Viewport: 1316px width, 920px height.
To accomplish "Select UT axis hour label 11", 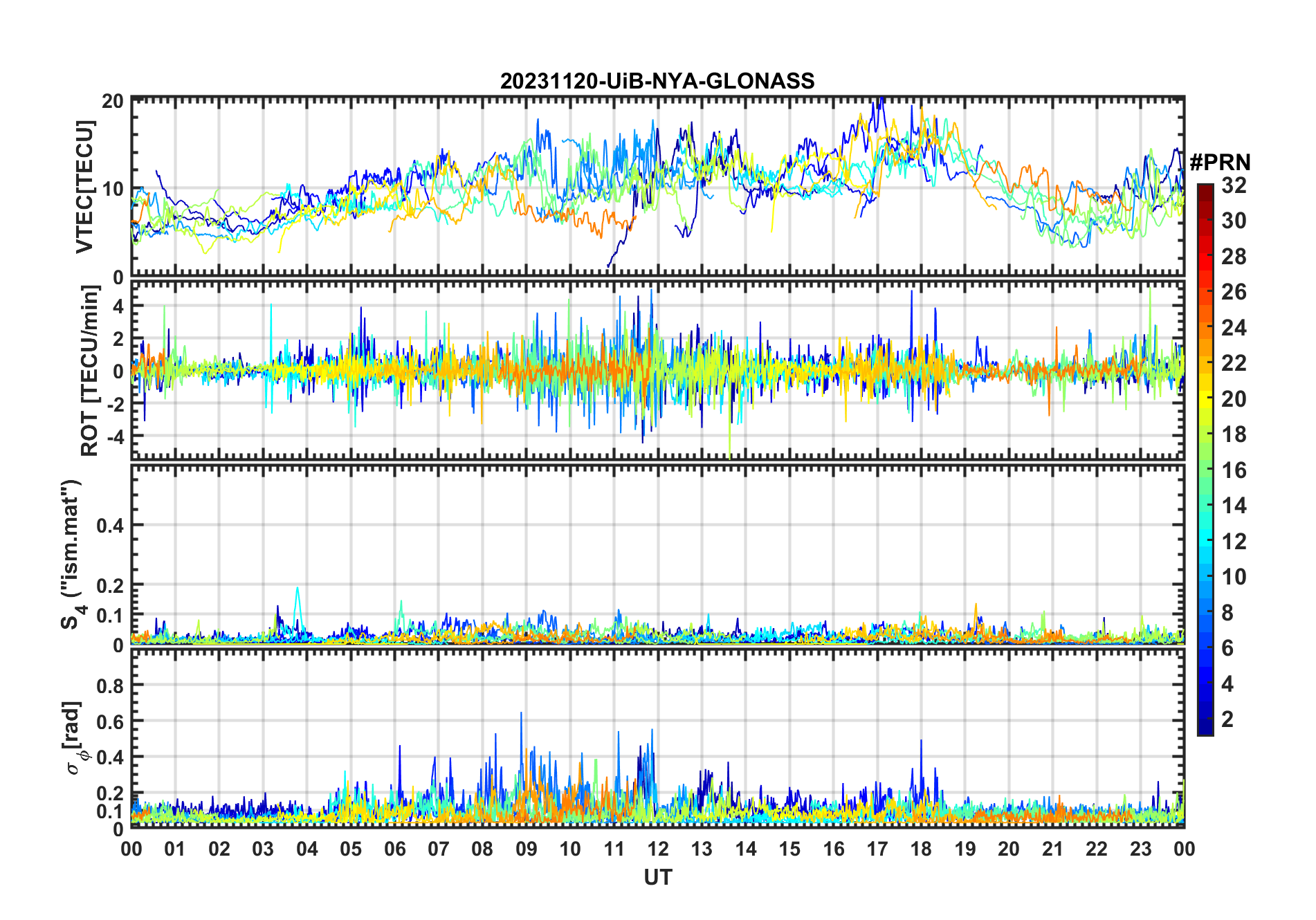I will [x=614, y=849].
